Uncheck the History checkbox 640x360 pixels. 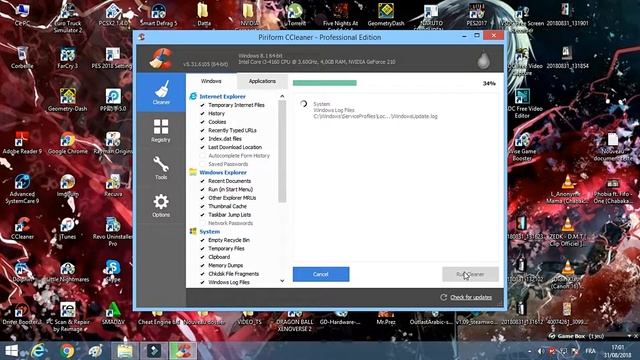(x=202, y=113)
